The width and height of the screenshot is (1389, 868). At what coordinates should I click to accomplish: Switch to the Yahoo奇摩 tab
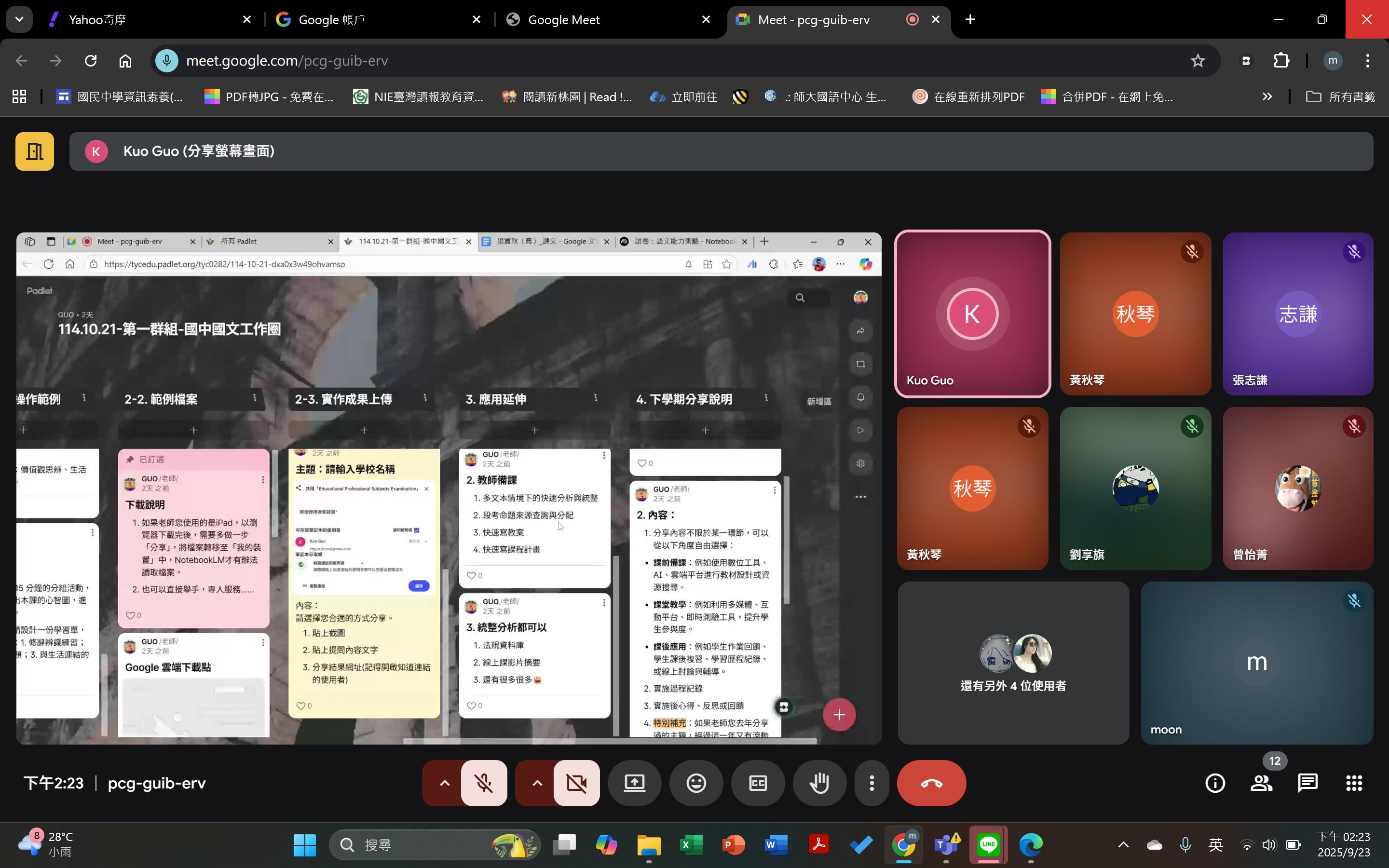click(x=97, y=19)
